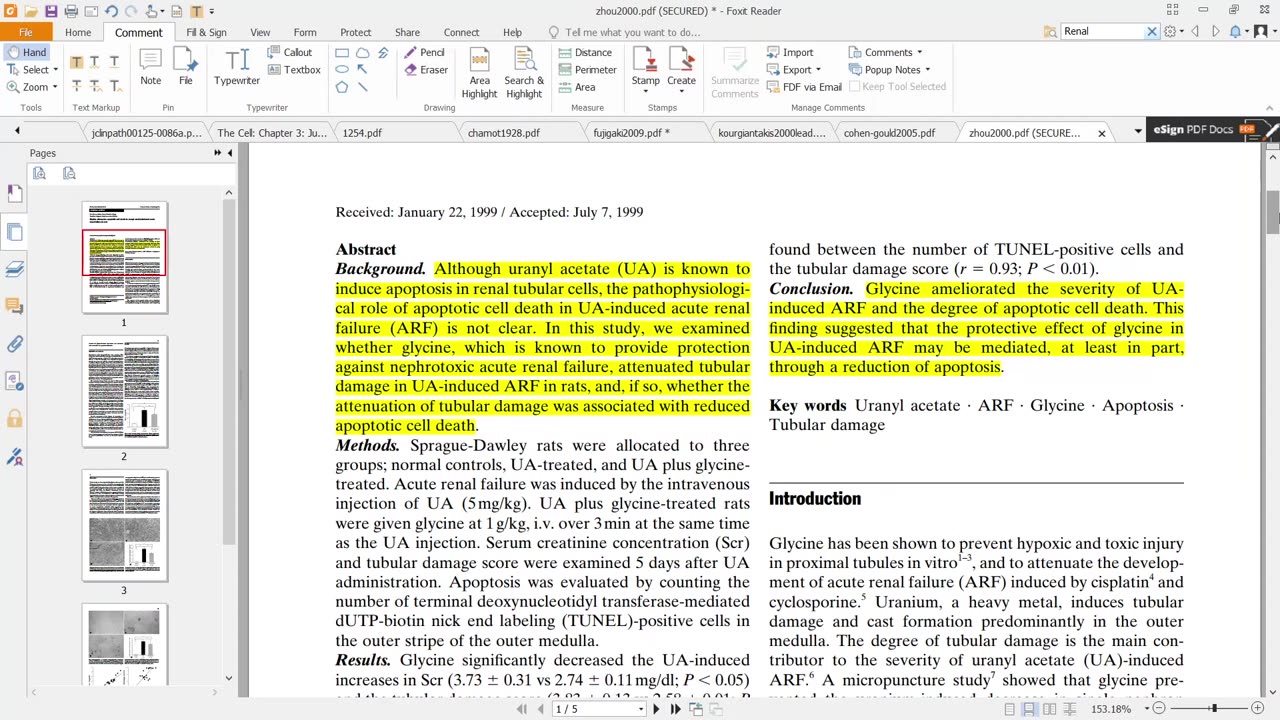Pick the Rectangle drawing shape
Viewport: 1280px width, 720px height.
pyautogui.click(x=342, y=53)
